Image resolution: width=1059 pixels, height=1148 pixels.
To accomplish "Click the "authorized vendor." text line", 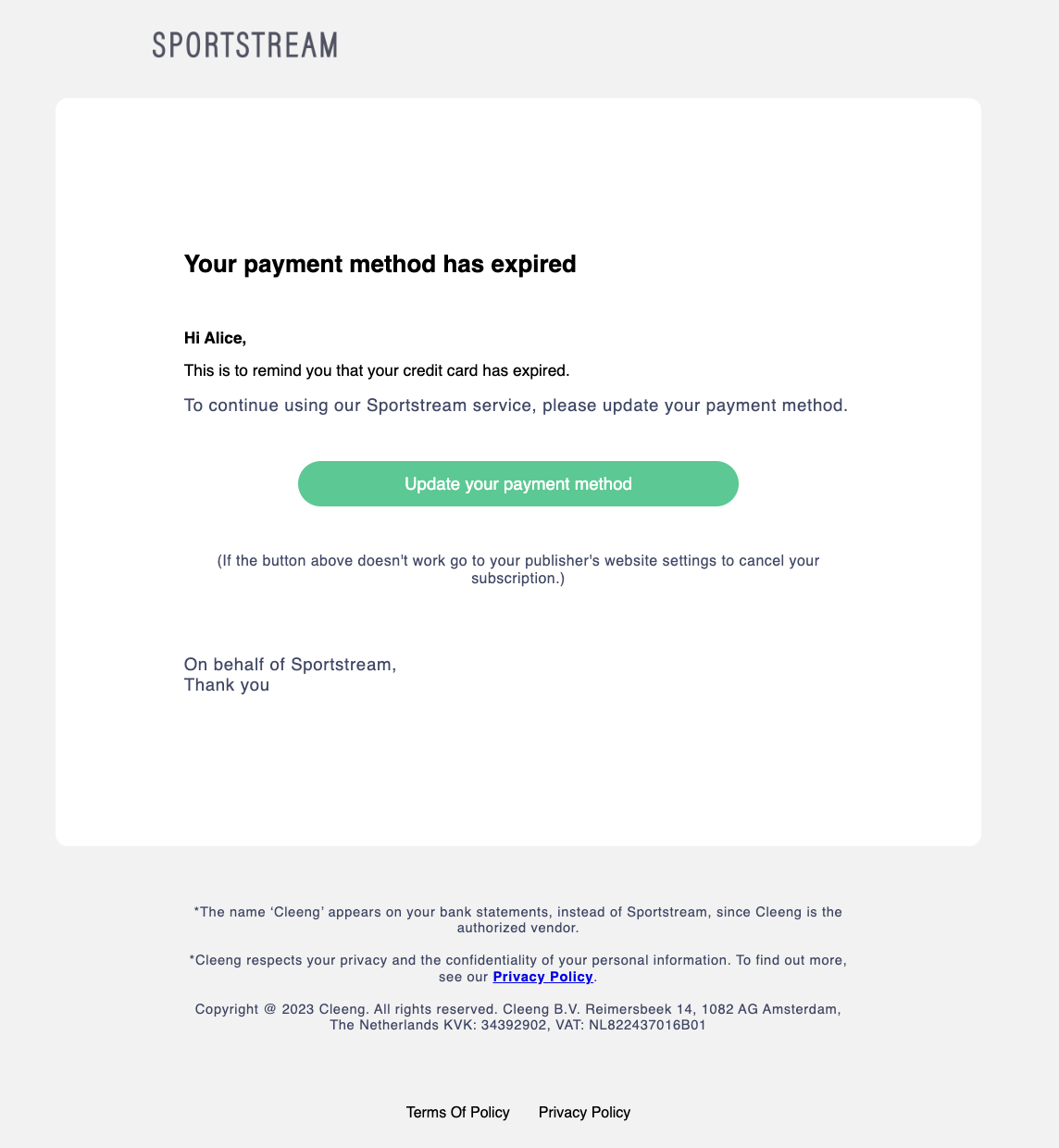I will coord(517,927).
